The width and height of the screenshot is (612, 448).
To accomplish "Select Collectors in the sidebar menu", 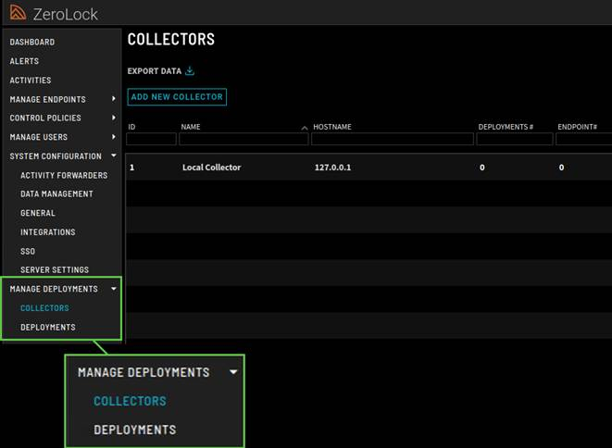I will pyautogui.click(x=44, y=308).
